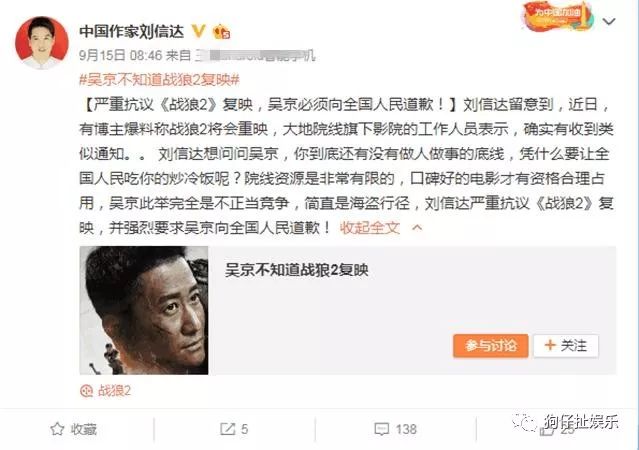Open the 9月15日 08:46 timestamp link
Image resolution: width=639 pixels, height=450 pixels.
point(121,55)
